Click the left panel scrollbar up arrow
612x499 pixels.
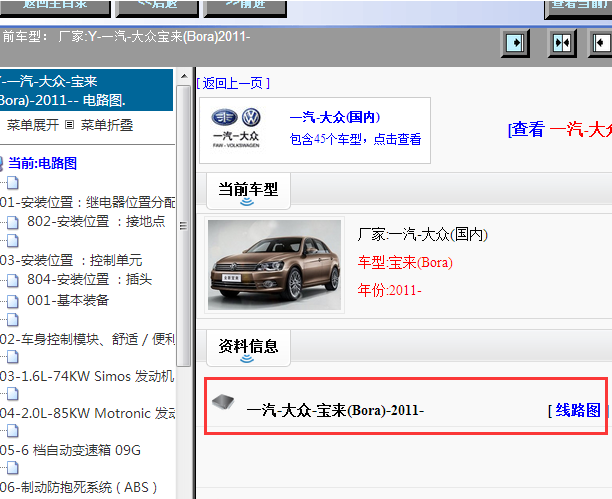184,76
